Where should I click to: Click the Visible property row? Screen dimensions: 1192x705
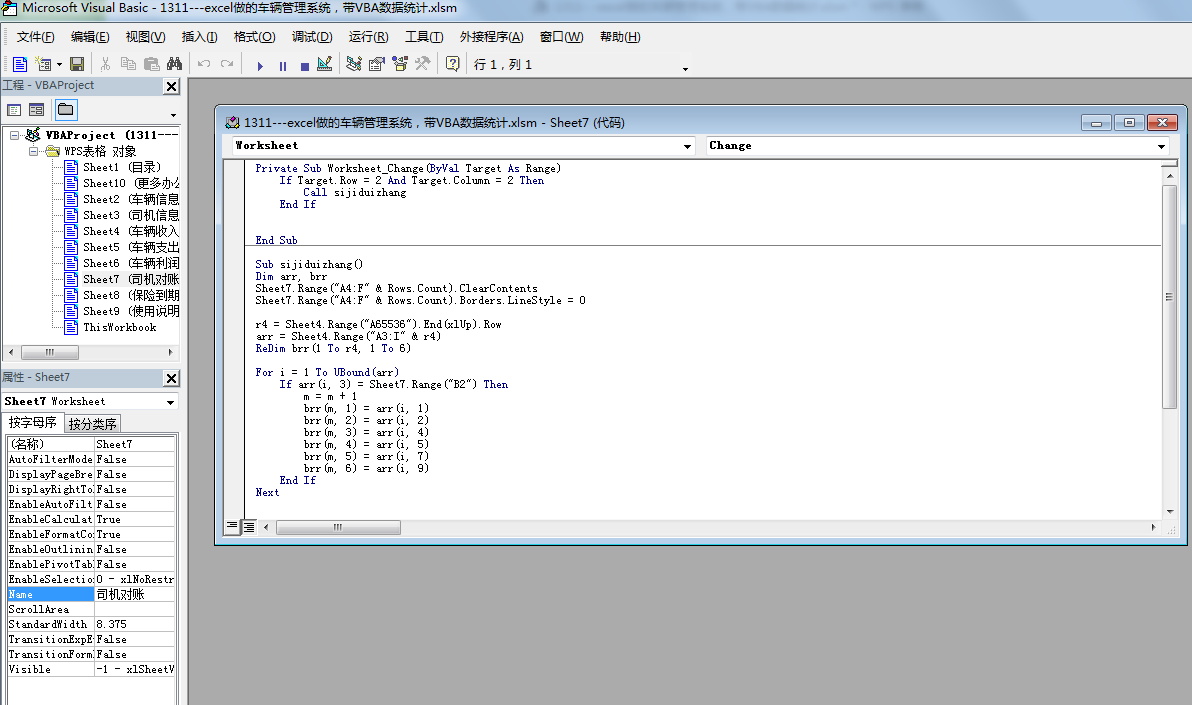point(91,669)
